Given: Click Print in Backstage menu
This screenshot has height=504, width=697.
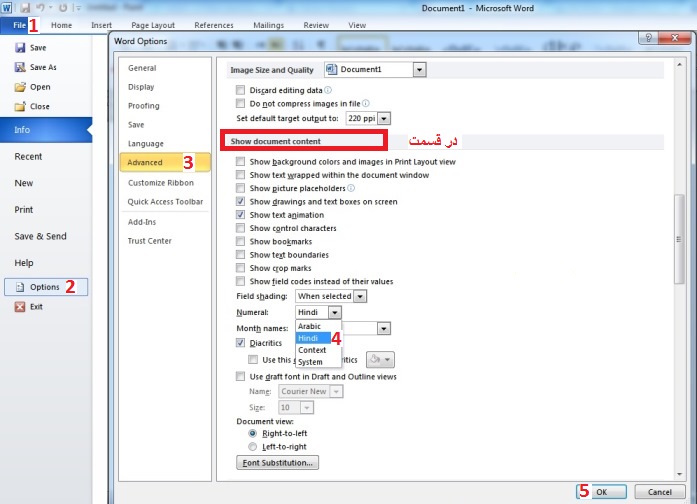Looking at the screenshot, I should click(24, 210).
